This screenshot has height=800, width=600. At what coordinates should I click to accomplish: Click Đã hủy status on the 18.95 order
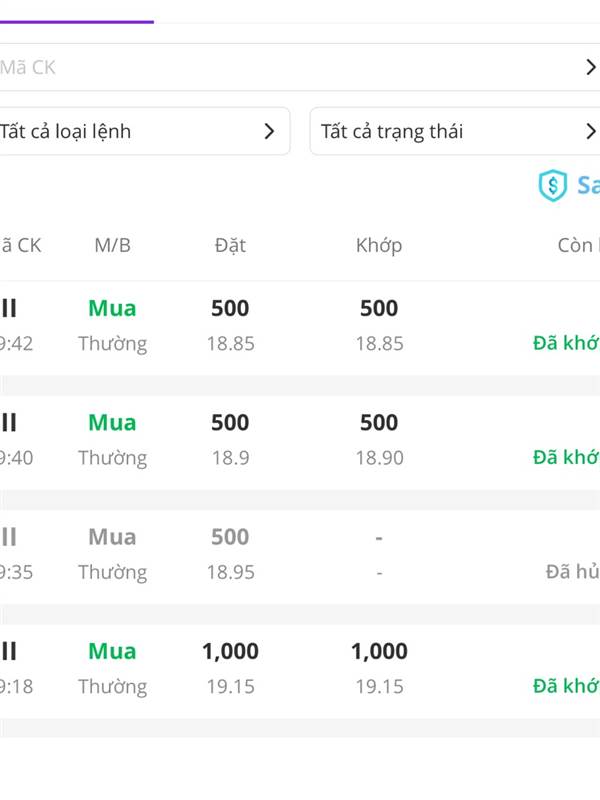(x=572, y=572)
